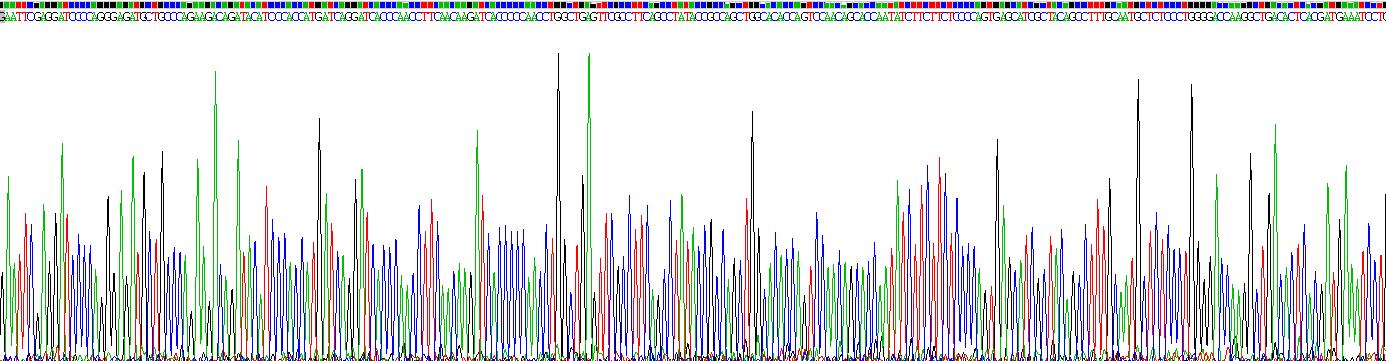Select the TTTG bases in the sequence text
This screenshot has height=361, width=1386.
(x=1100, y=17)
